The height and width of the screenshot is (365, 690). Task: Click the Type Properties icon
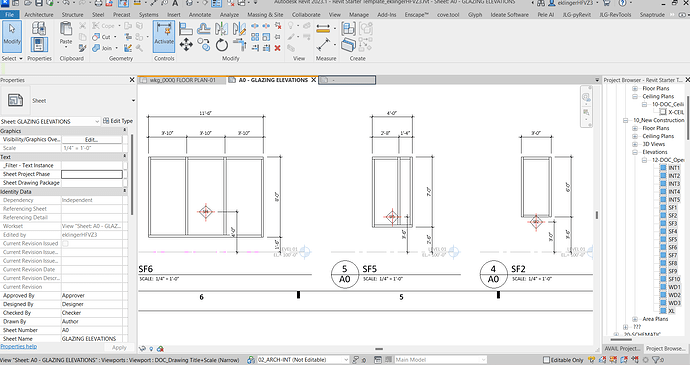(39, 45)
